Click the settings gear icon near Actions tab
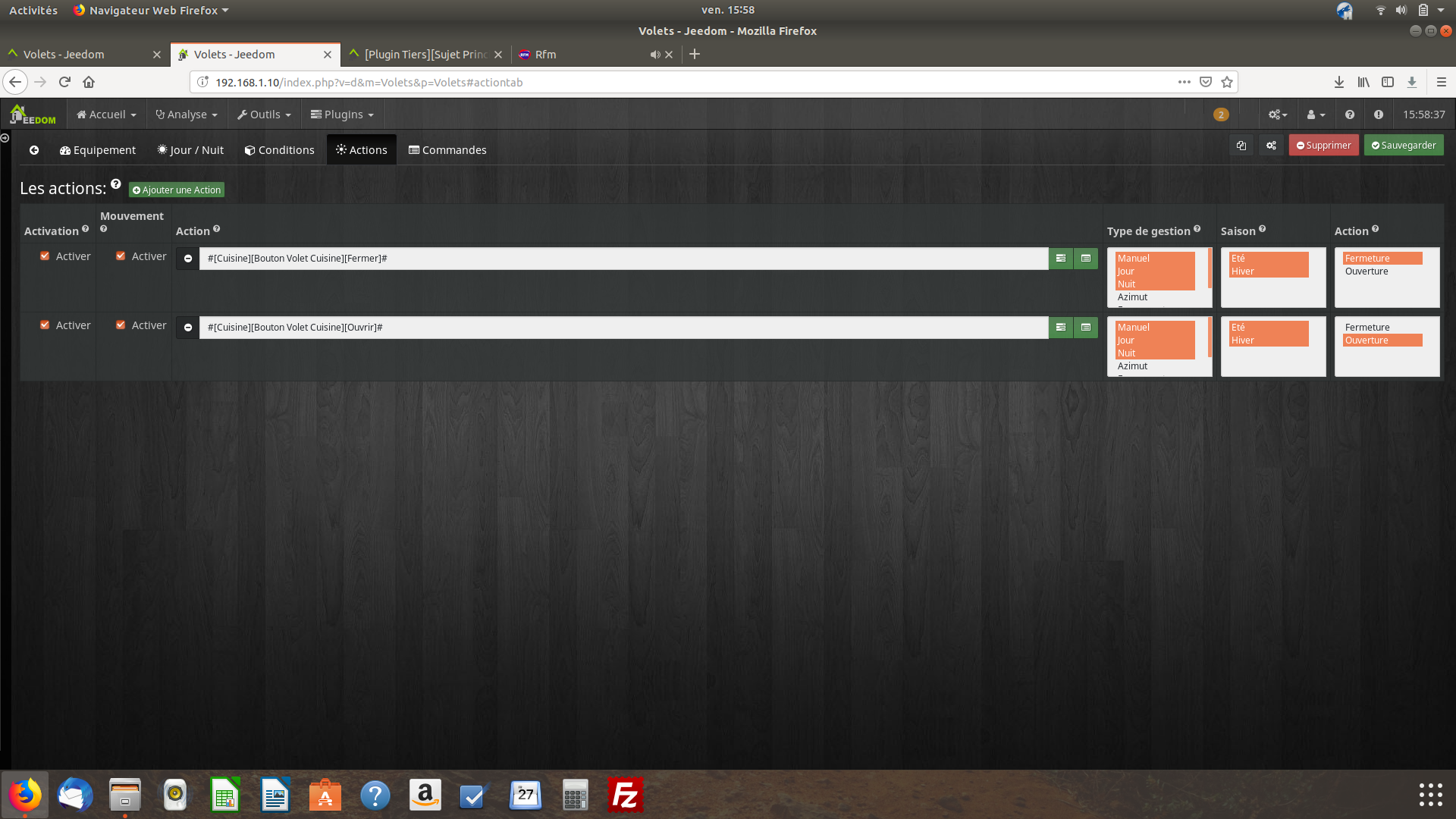 [x=1271, y=144]
